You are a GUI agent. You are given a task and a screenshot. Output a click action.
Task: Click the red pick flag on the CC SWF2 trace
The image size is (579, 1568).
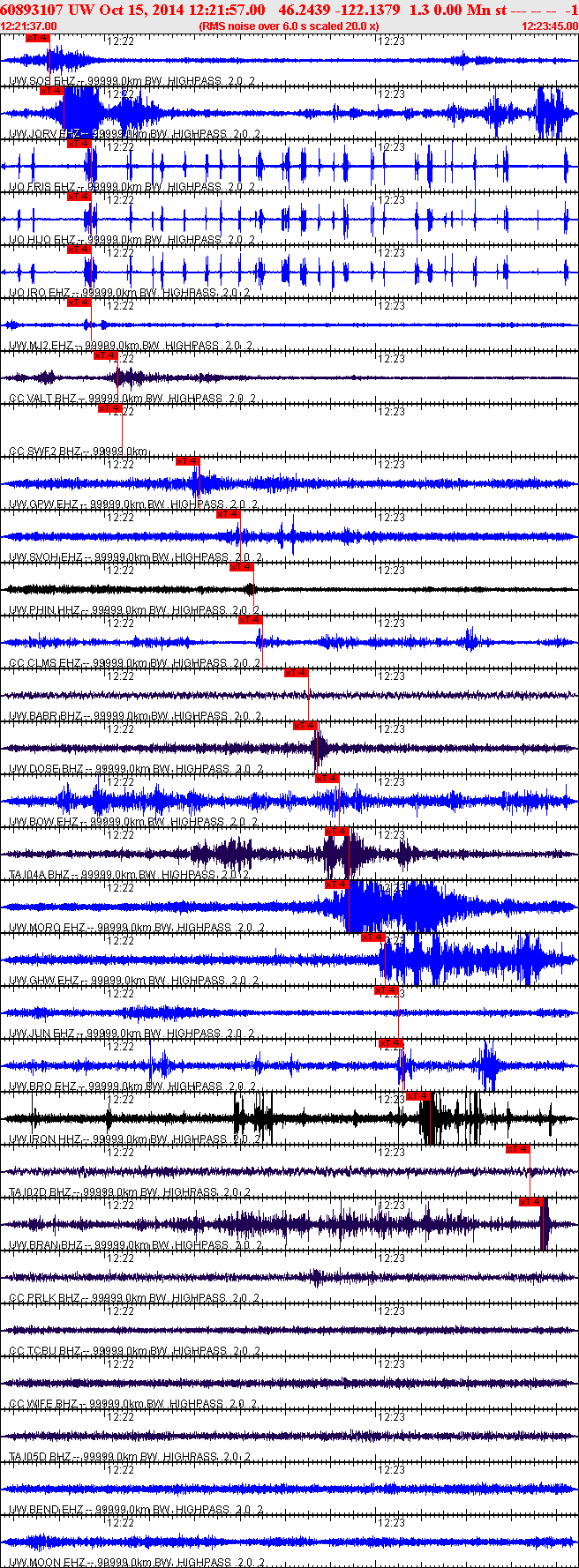110,408
